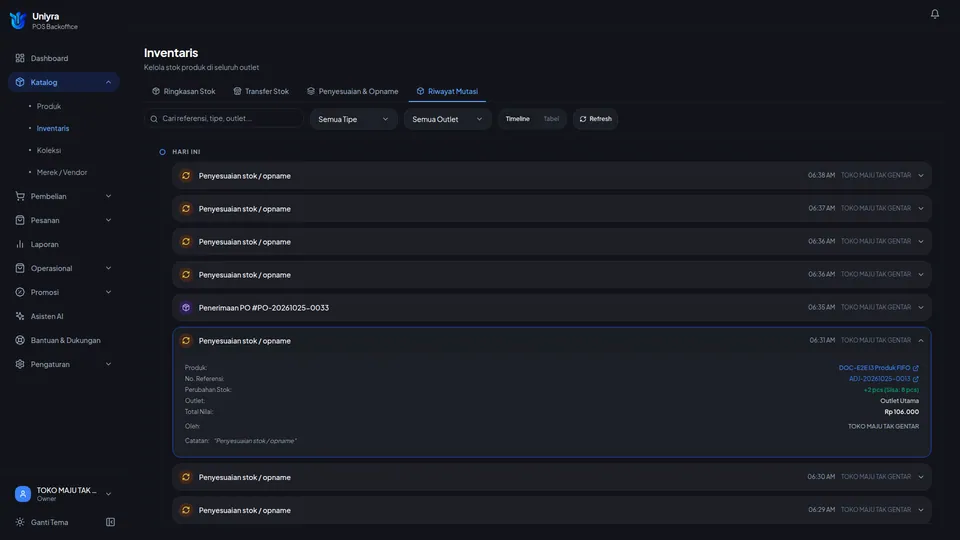Focus the search referensi input field
This screenshot has width=960, height=540.
(223, 118)
